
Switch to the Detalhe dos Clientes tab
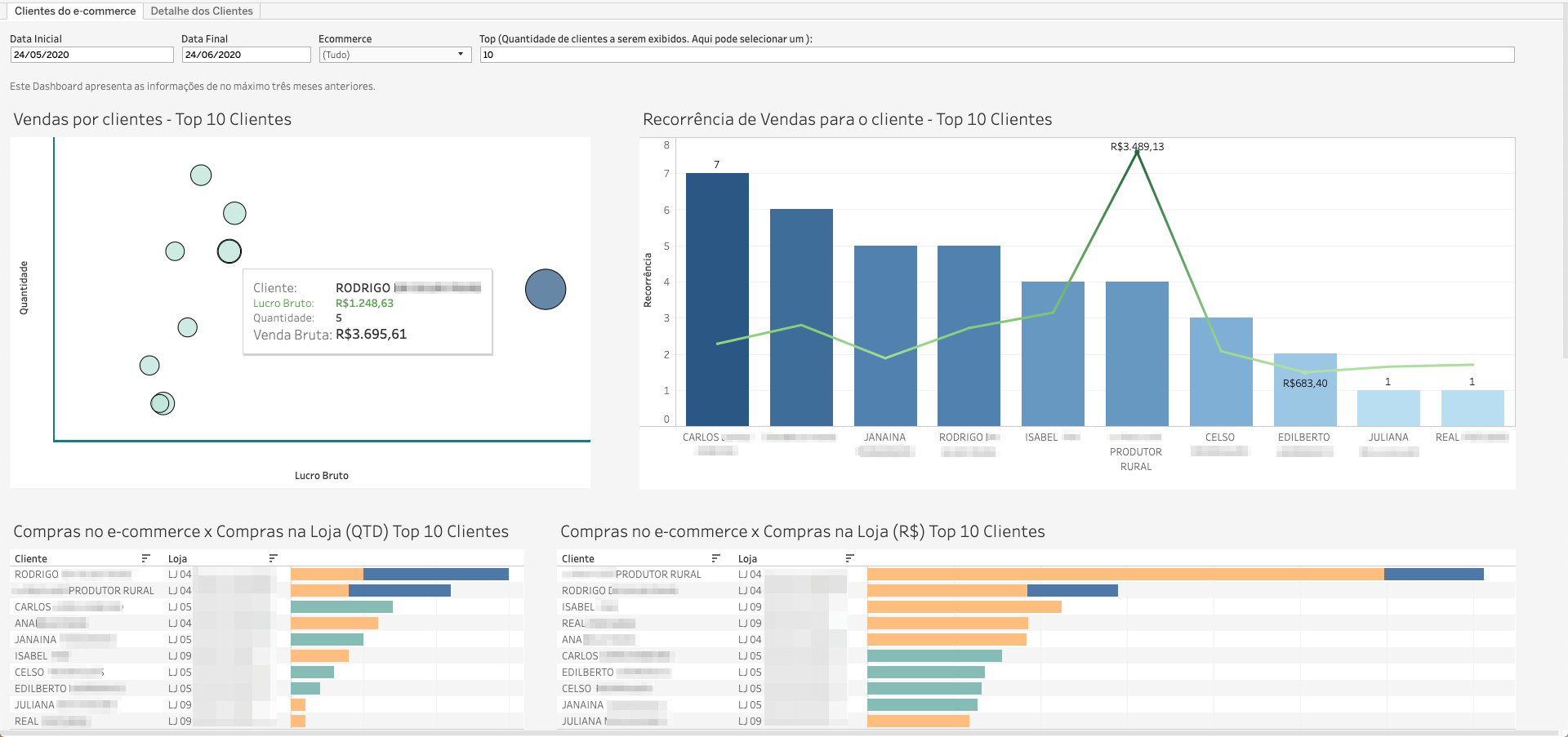[x=201, y=11]
